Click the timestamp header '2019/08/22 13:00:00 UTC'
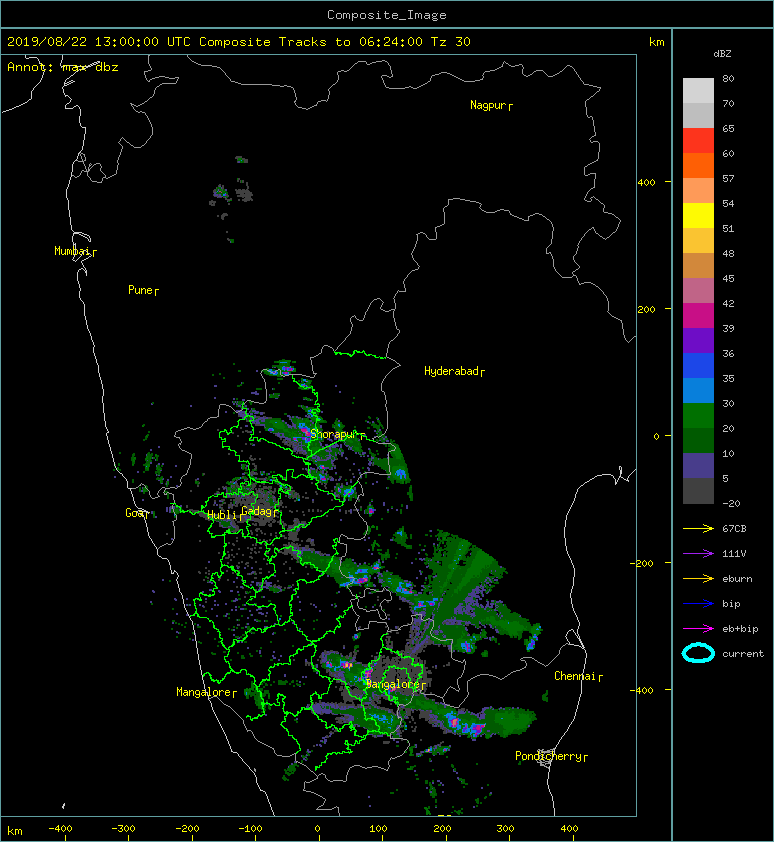The height and width of the screenshot is (842, 774). point(99,42)
